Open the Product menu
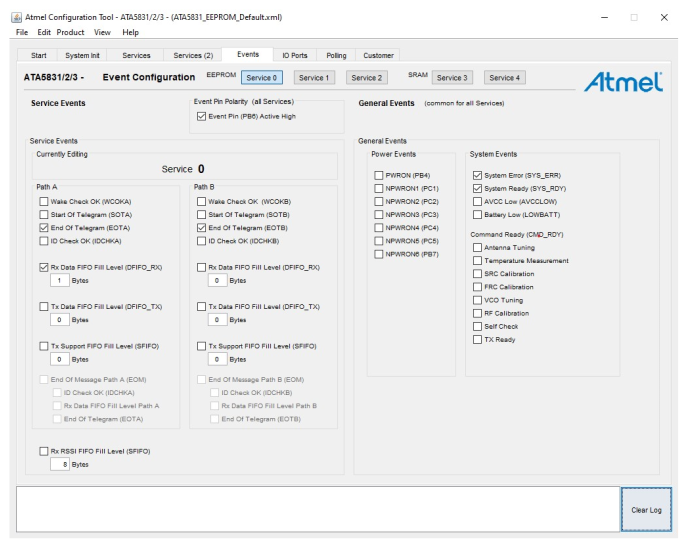The height and width of the screenshot is (548, 688). tap(70, 32)
